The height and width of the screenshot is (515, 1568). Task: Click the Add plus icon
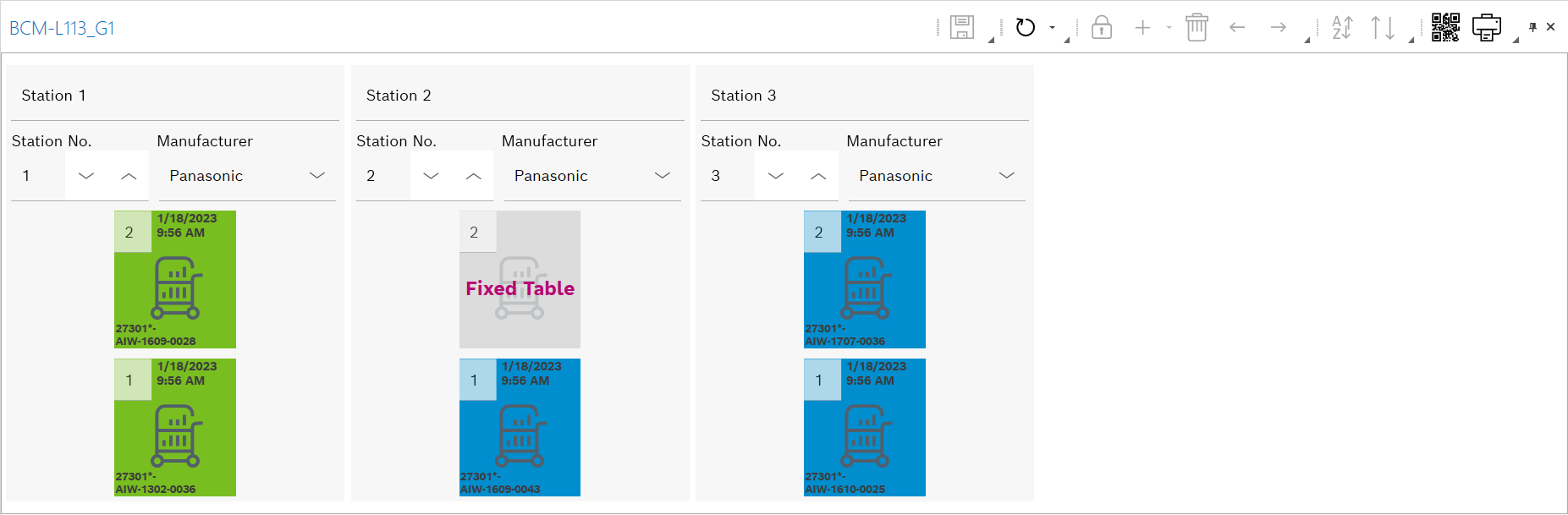(x=1143, y=28)
